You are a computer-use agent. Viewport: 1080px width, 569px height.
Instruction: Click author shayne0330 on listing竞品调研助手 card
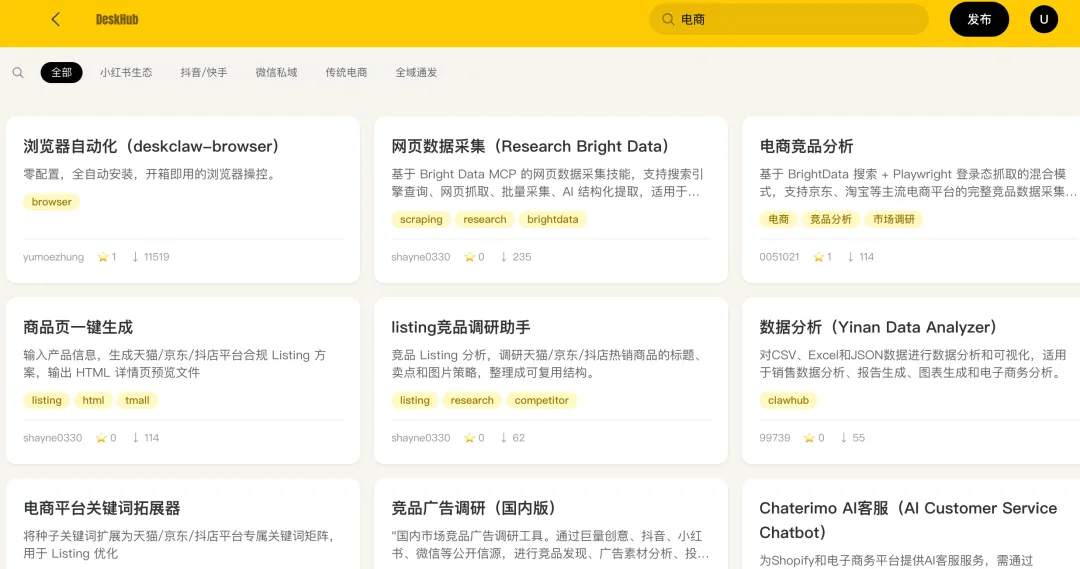coord(421,438)
